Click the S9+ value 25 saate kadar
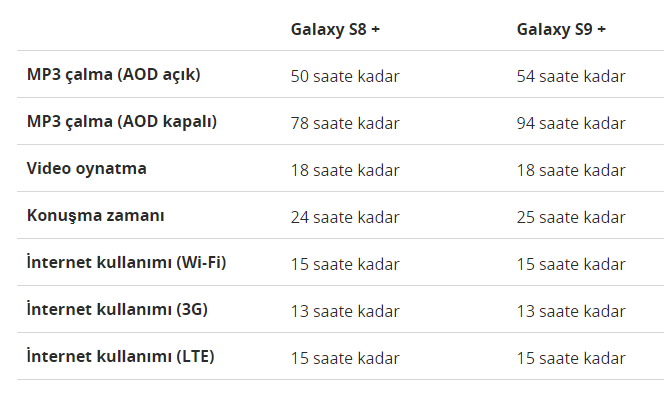 click(x=571, y=218)
